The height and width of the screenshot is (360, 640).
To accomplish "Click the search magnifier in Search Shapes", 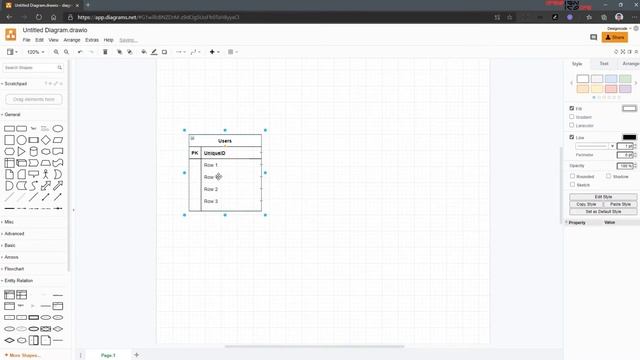I will point(60,68).
